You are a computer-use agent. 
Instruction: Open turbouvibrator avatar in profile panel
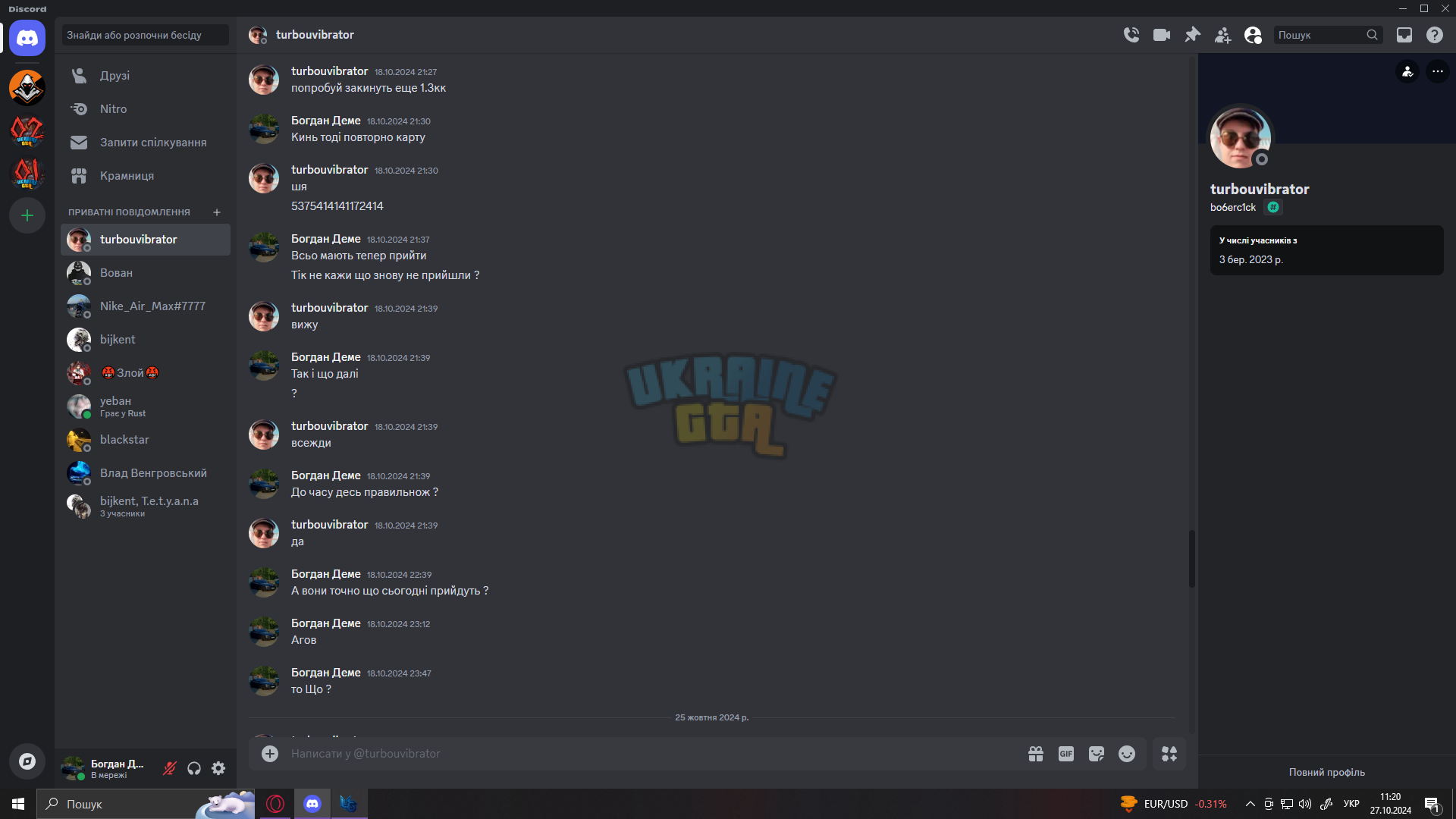tap(1240, 137)
